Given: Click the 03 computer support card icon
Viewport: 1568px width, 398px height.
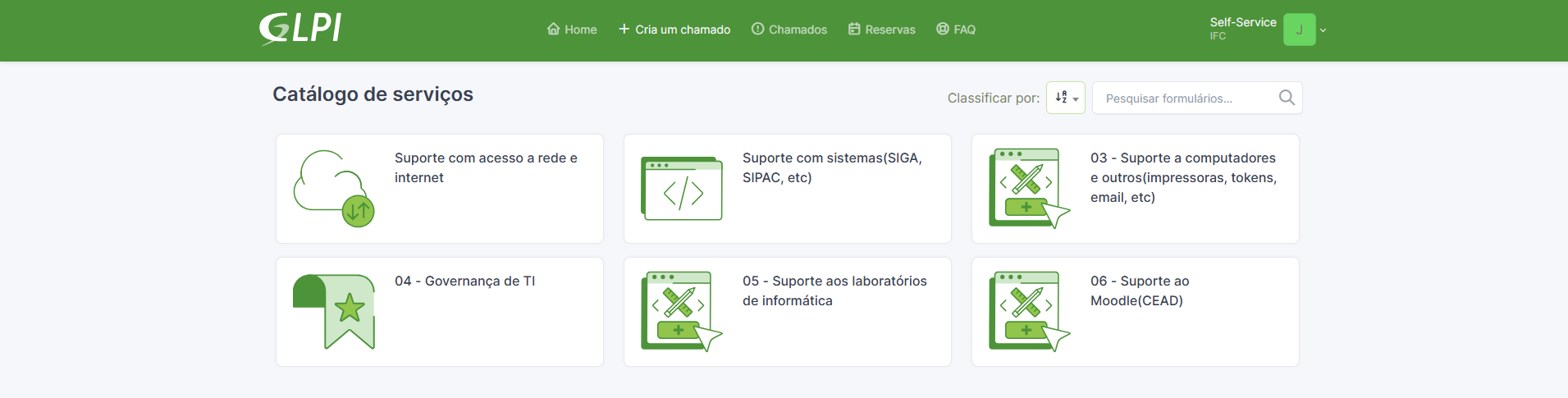Looking at the screenshot, I should pyautogui.click(x=1030, y=189).
